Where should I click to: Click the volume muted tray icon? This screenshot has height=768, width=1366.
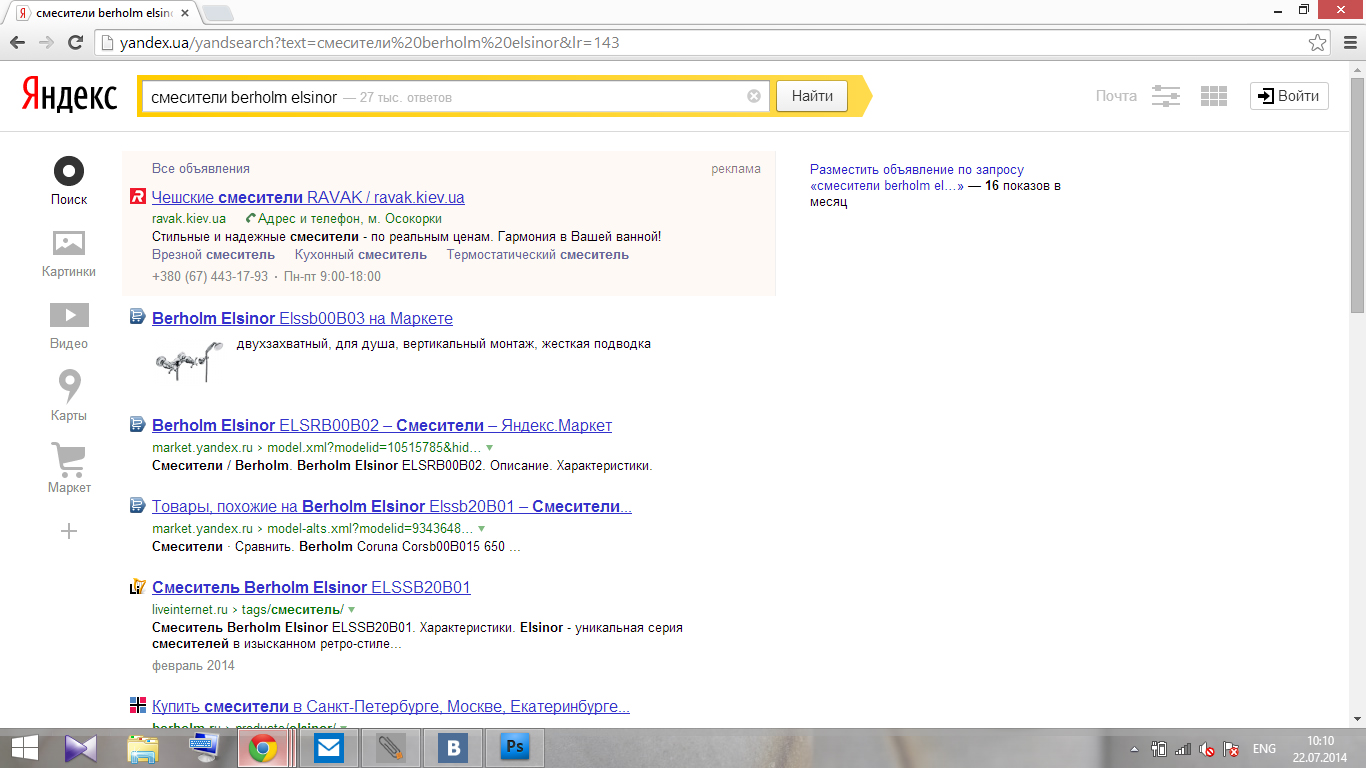pyautogui.click(x=1207, y=749)
